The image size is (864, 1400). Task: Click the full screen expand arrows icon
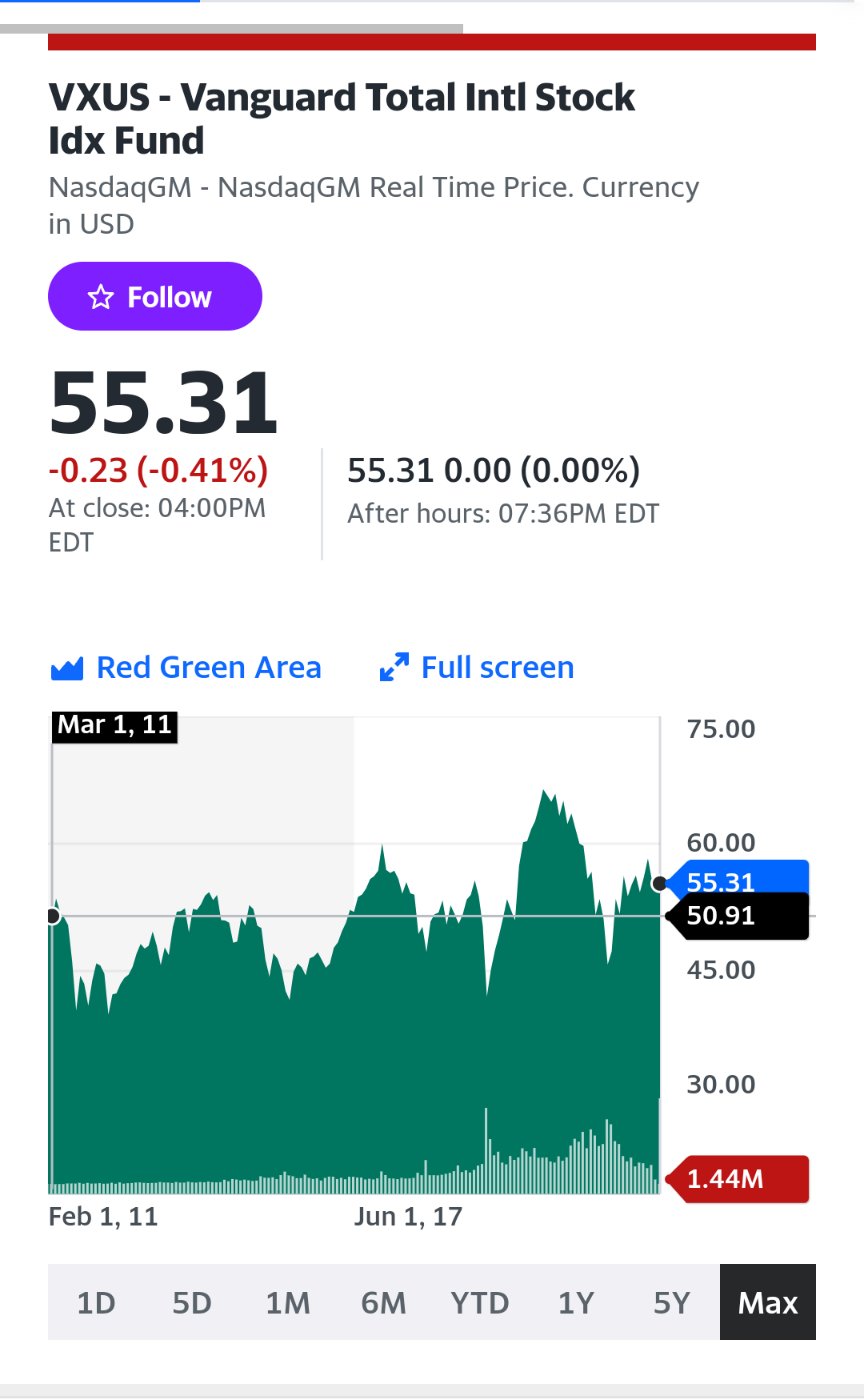pyautogui.click(x=394, y=668)
